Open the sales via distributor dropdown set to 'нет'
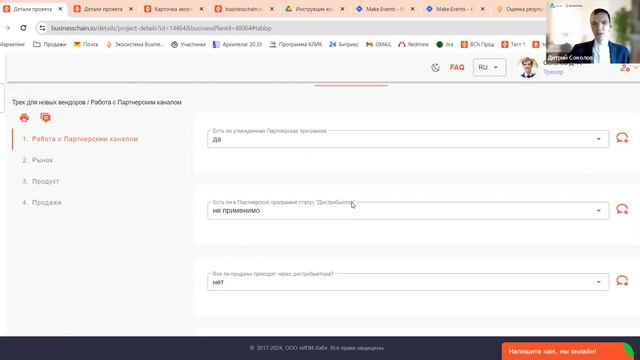Viewport: 640px width, 360px height. tap(408, 282)
